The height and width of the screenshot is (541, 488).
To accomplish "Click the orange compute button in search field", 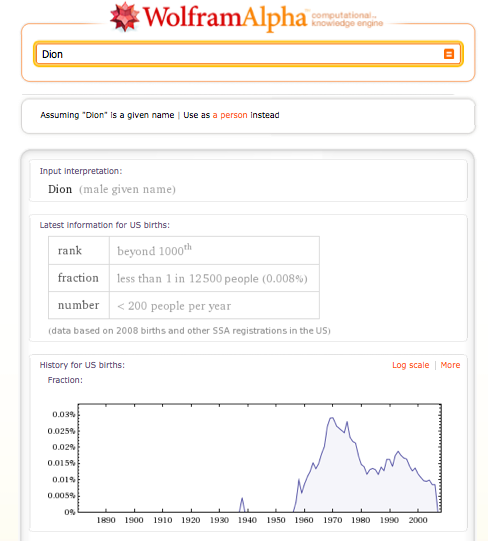I will [x=449, y=54].
